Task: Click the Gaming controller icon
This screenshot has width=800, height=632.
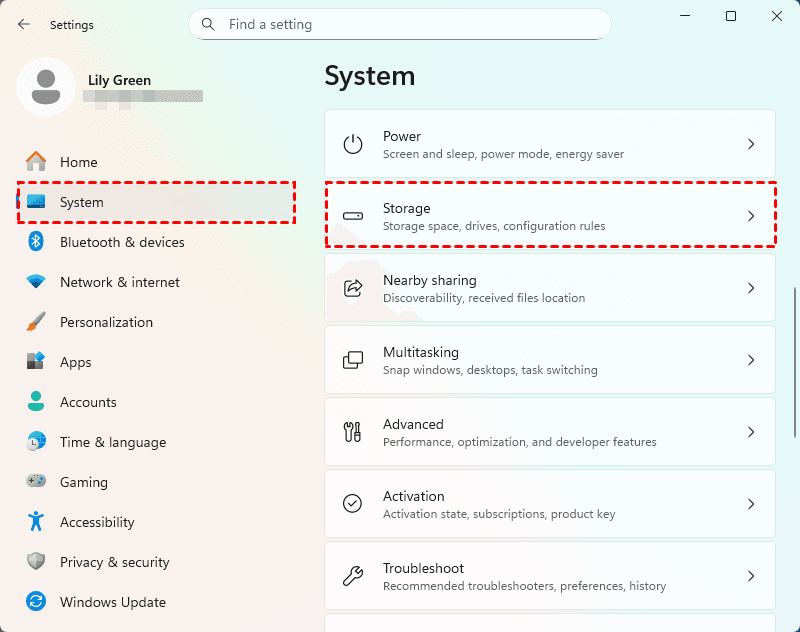Action: (x=36, y=482)
